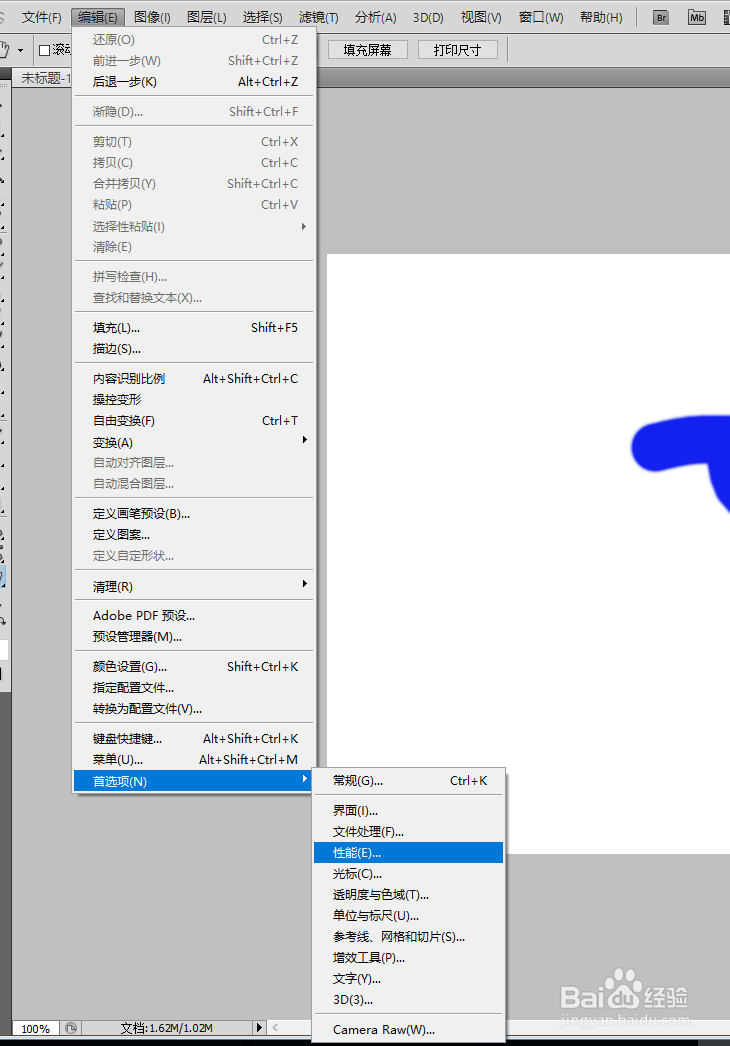Open the 滤镜(T) menu
This screenshot has width=730, height=1046.
tap(318, 17)
